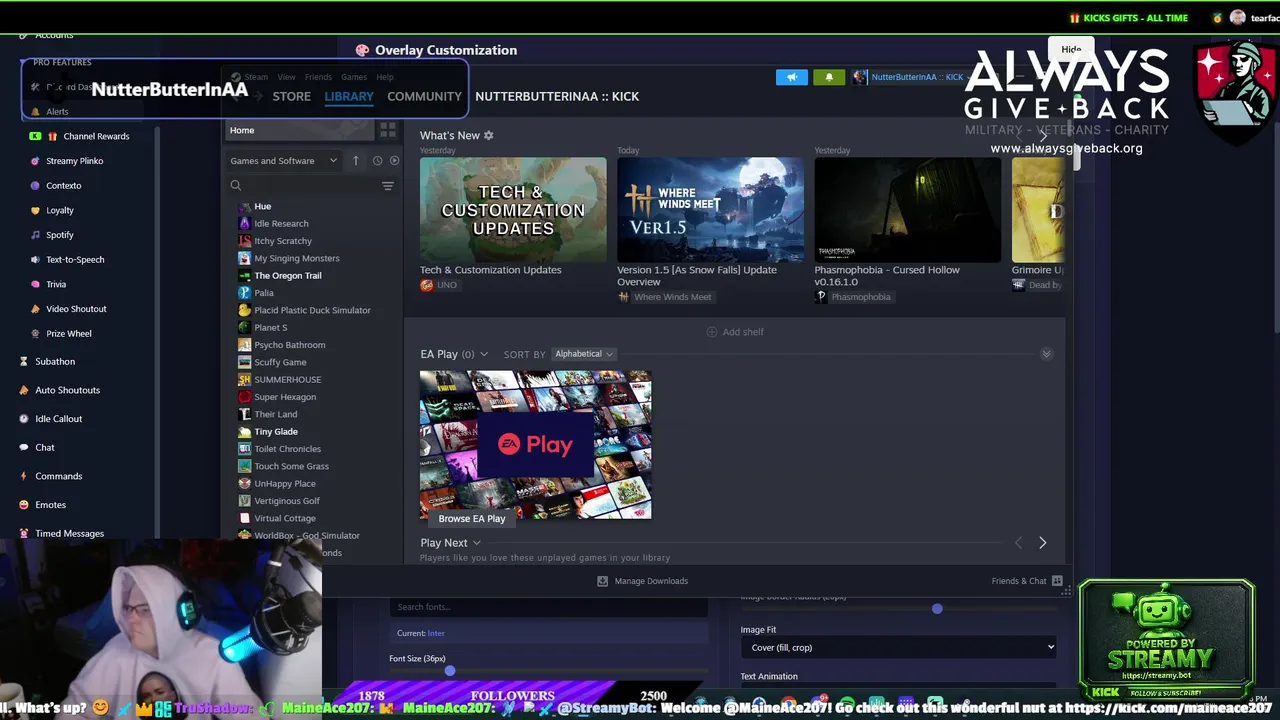Open the NutterButterInAA :: KICK account menu
1280x720 pixels.
(909, 77)
